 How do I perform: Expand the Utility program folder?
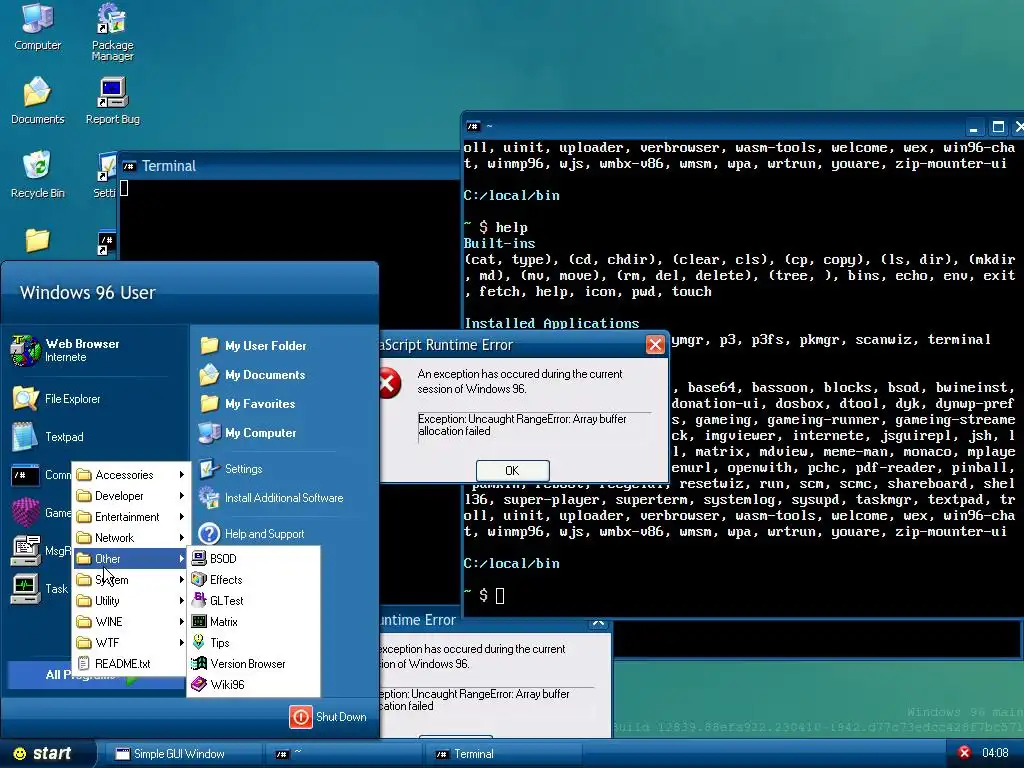[130, 600]
